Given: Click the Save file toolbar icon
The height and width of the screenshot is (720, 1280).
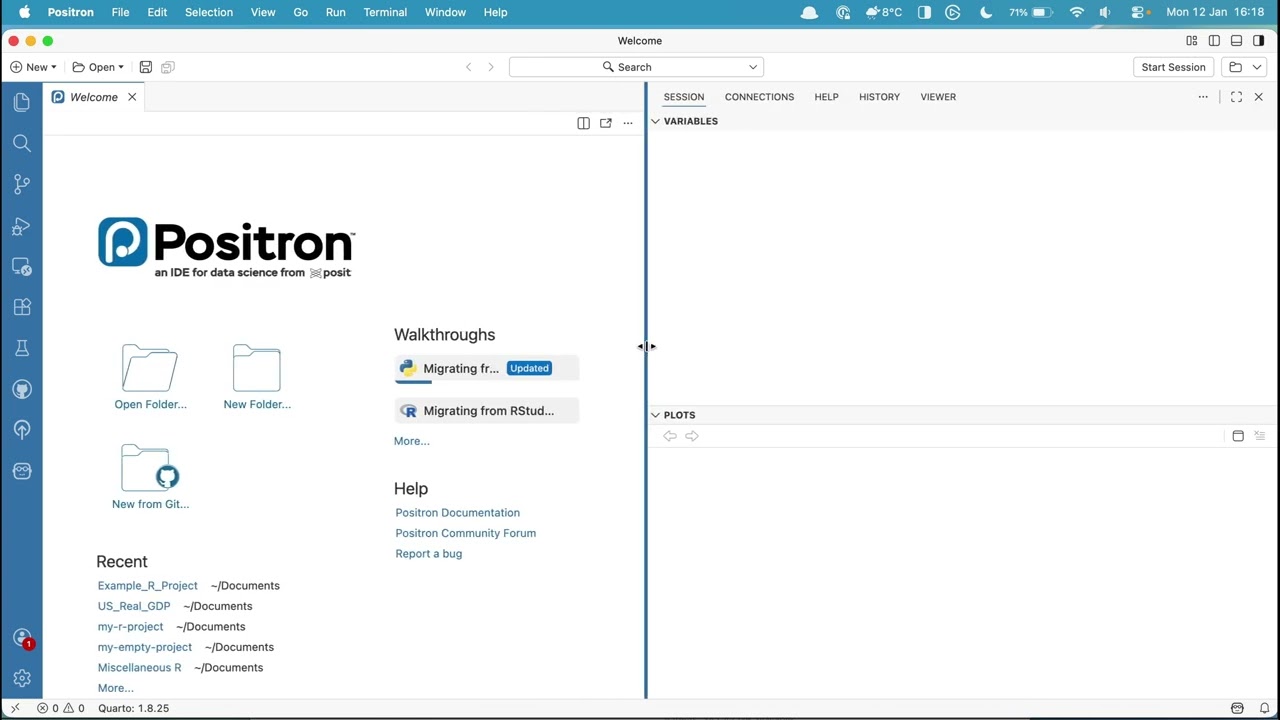Looking at the screenshot, I should 145,67.
